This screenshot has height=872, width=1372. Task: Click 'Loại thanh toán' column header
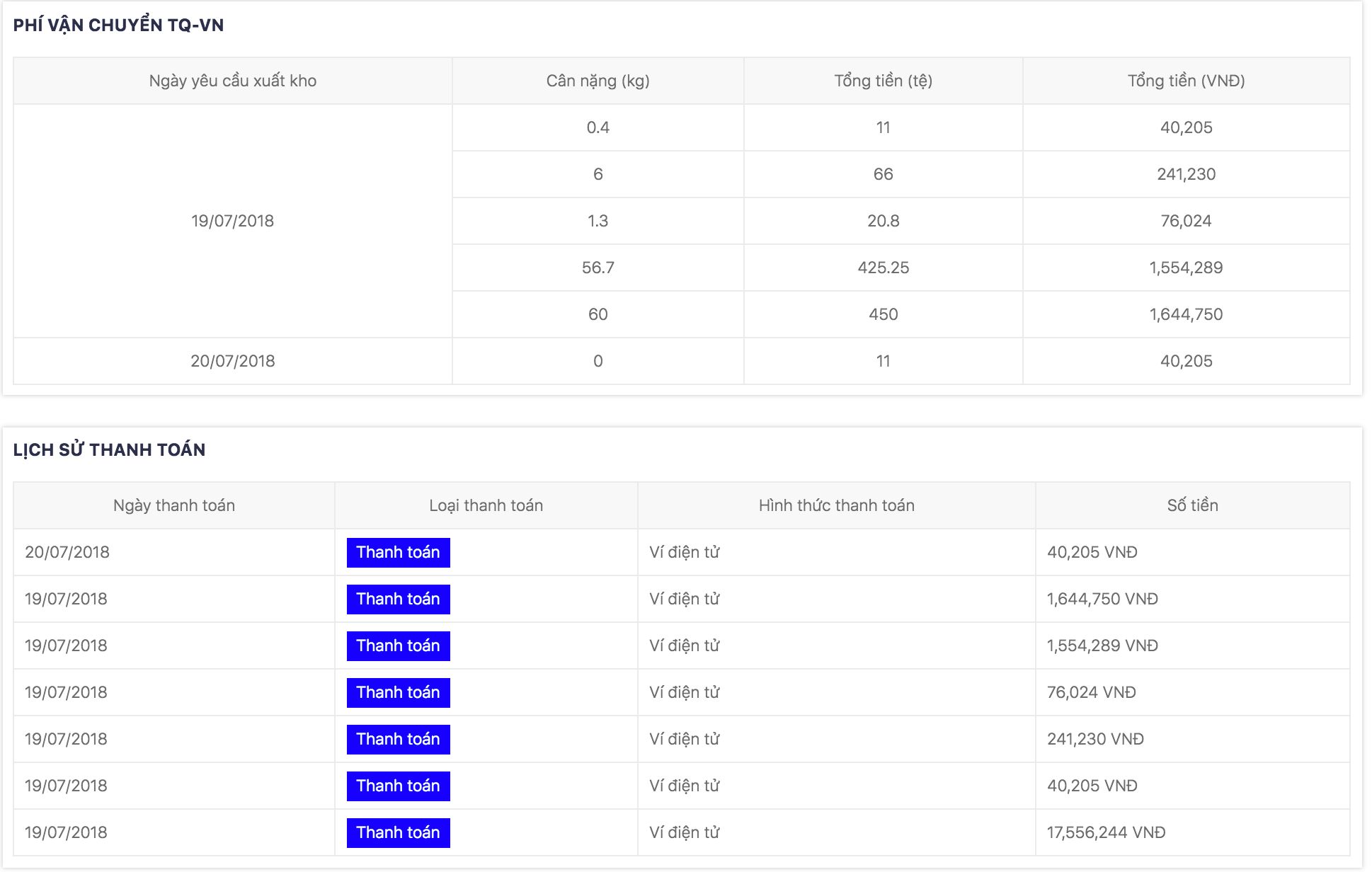click(486, 505)
